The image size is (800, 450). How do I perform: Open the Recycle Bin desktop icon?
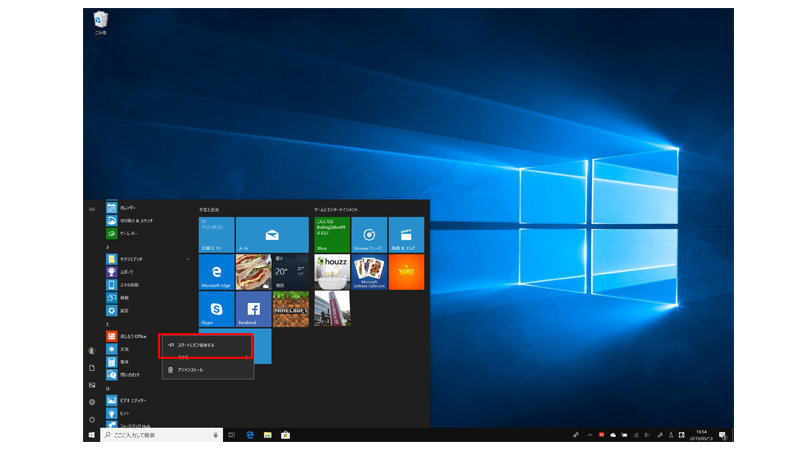coord(101,22)
